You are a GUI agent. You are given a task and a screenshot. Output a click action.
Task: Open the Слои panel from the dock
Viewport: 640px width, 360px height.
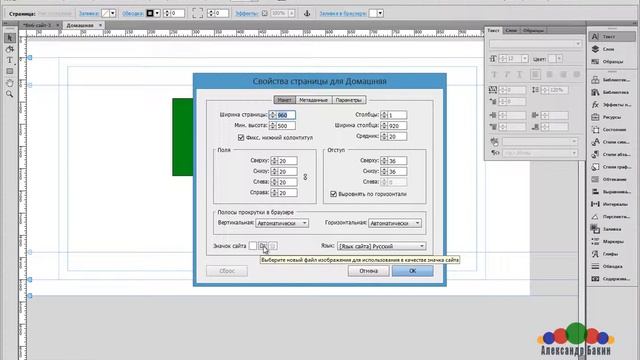611,49
